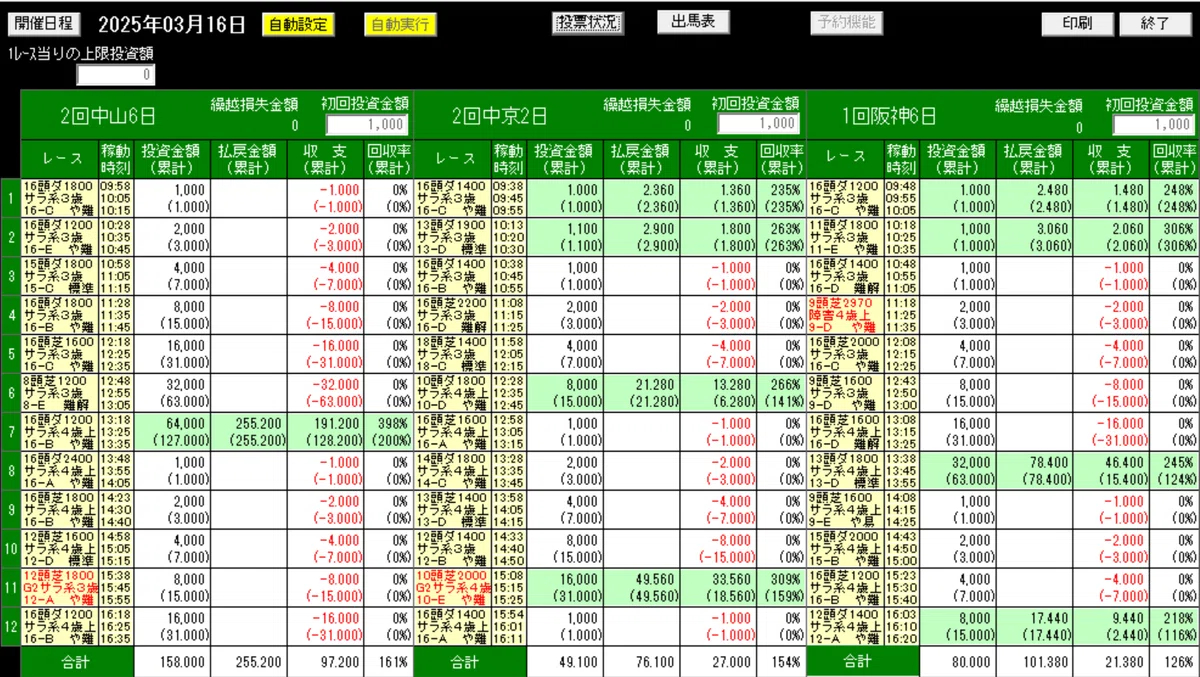This screenshot has width=1200, height=677.
Task: Click red 12頭芝1800 G2 race cell in 中山
Action: tap(60, 588)
